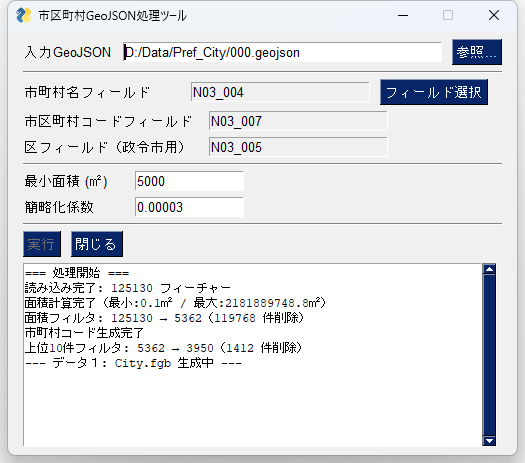Focus the 簡略化係数 field showing 0.00003

[189, 207]
